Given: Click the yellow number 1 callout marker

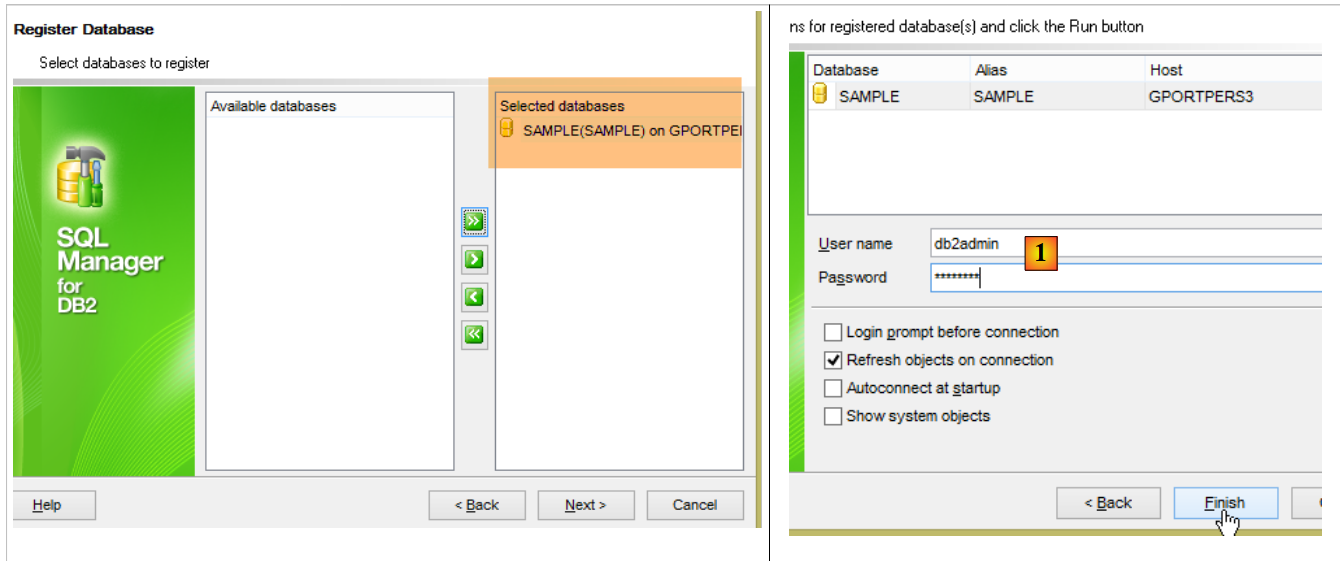Looking at the screenshot, I should click(1041, 254).
